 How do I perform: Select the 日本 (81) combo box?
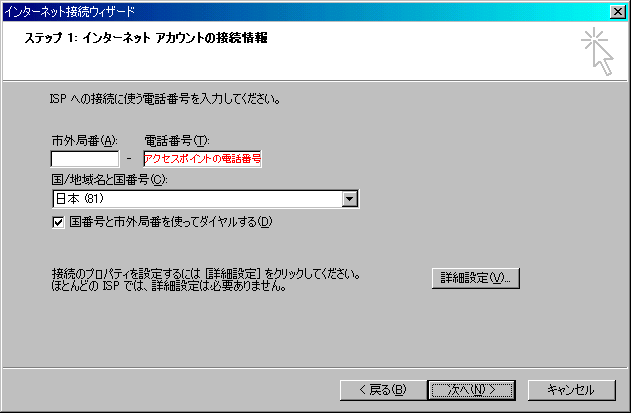click(206, 199)
